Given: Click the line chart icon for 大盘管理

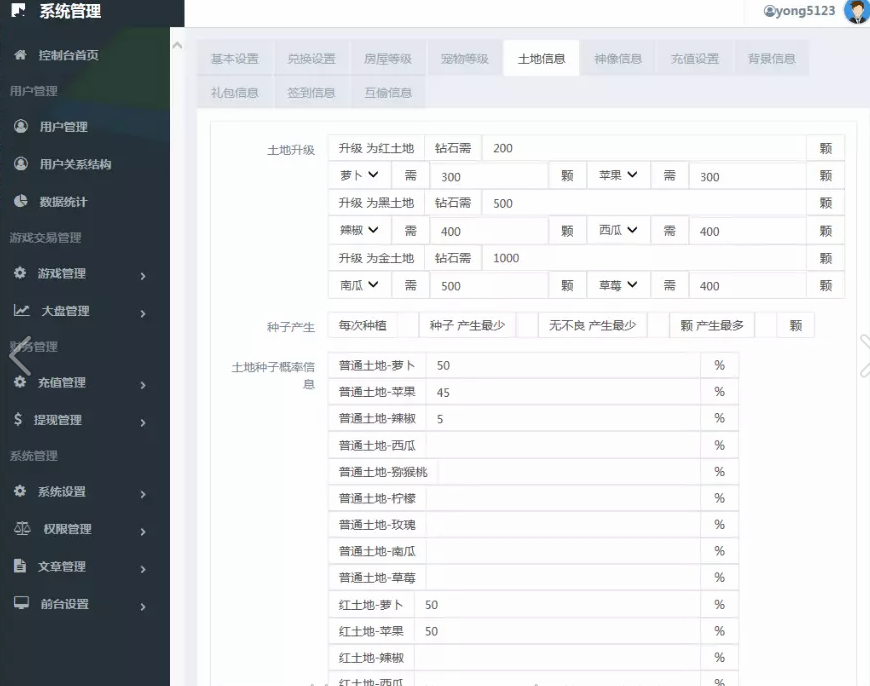Looking at the screenshot, I should coord(21,310).
